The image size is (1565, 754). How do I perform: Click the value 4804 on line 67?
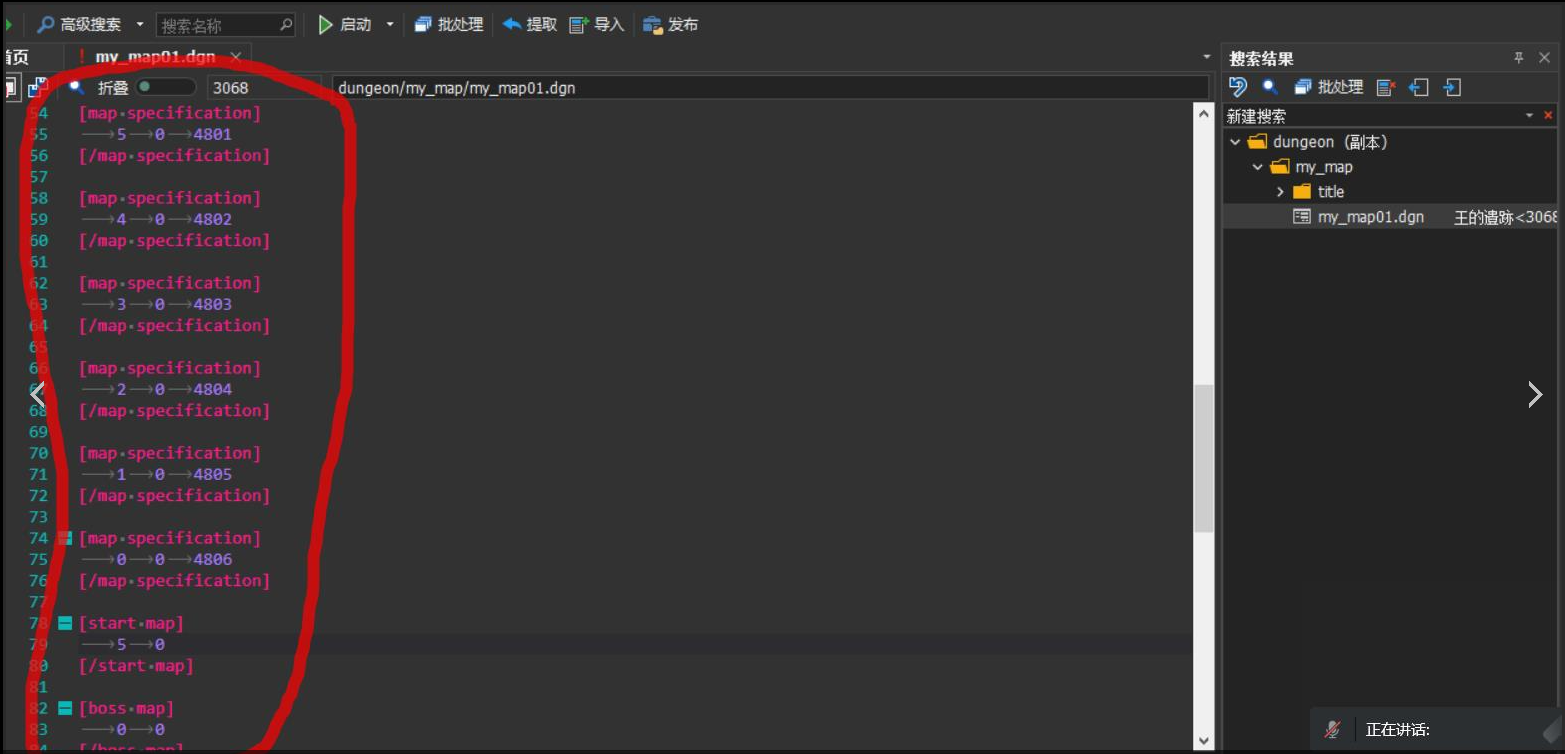tap(212, 389)
